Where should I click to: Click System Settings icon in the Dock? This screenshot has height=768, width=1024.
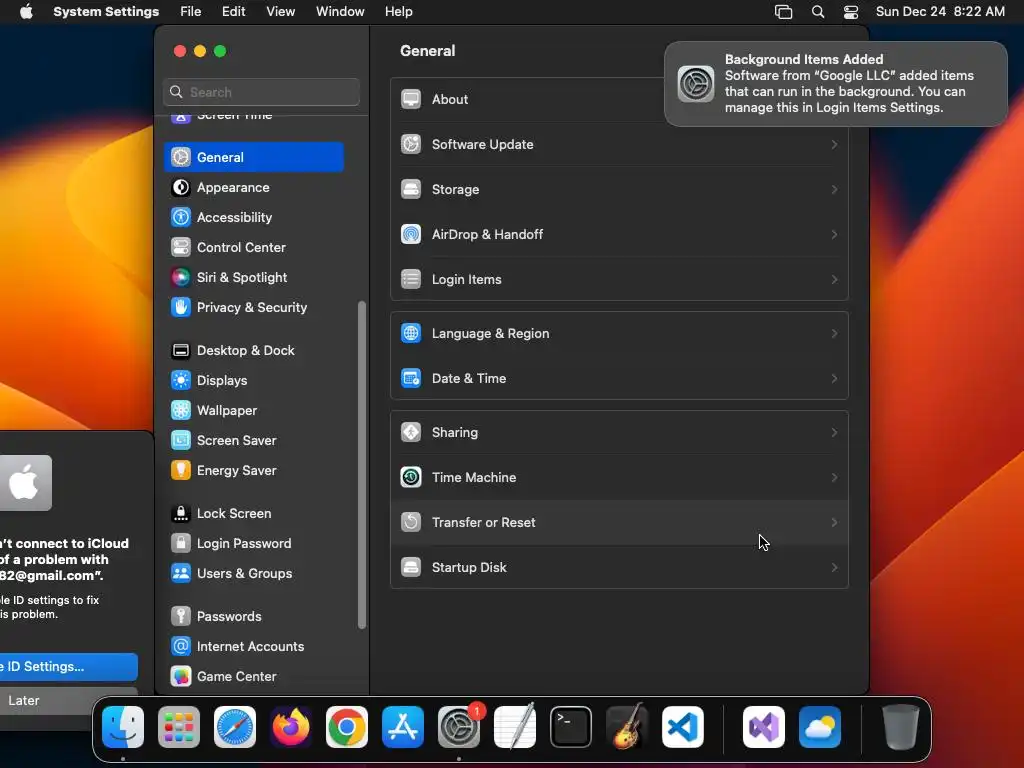459,727
